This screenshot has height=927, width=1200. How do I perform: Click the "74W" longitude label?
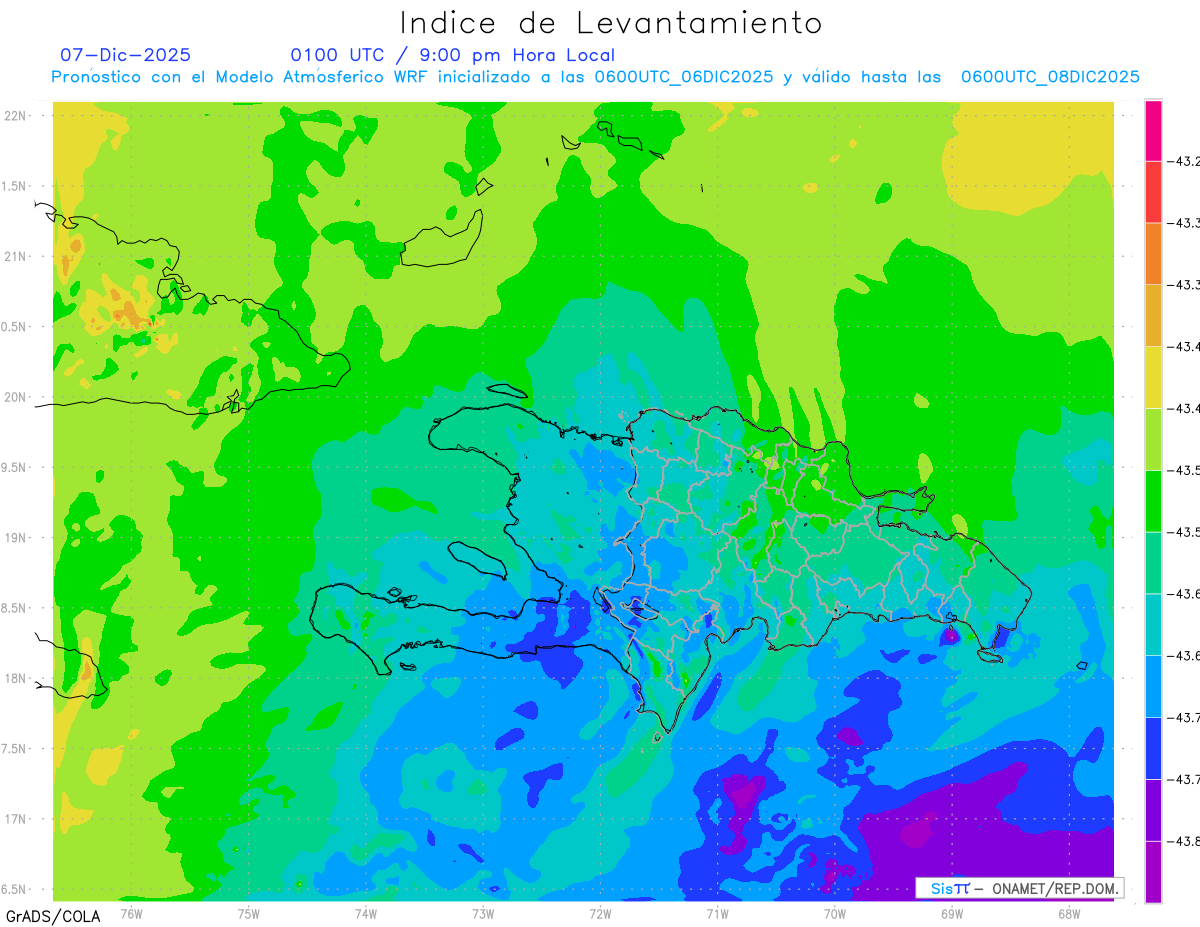pyautogui.click(x=366, y=913)
